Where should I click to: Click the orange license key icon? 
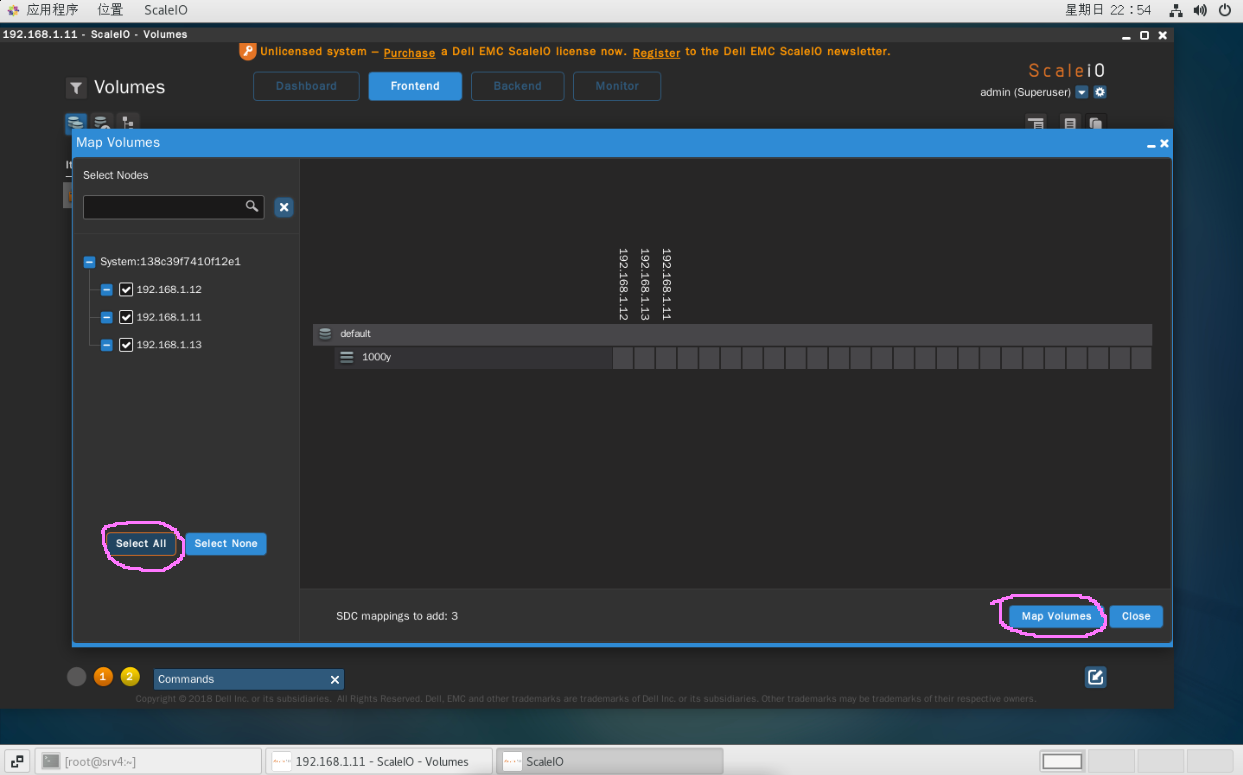pos(248,51)
